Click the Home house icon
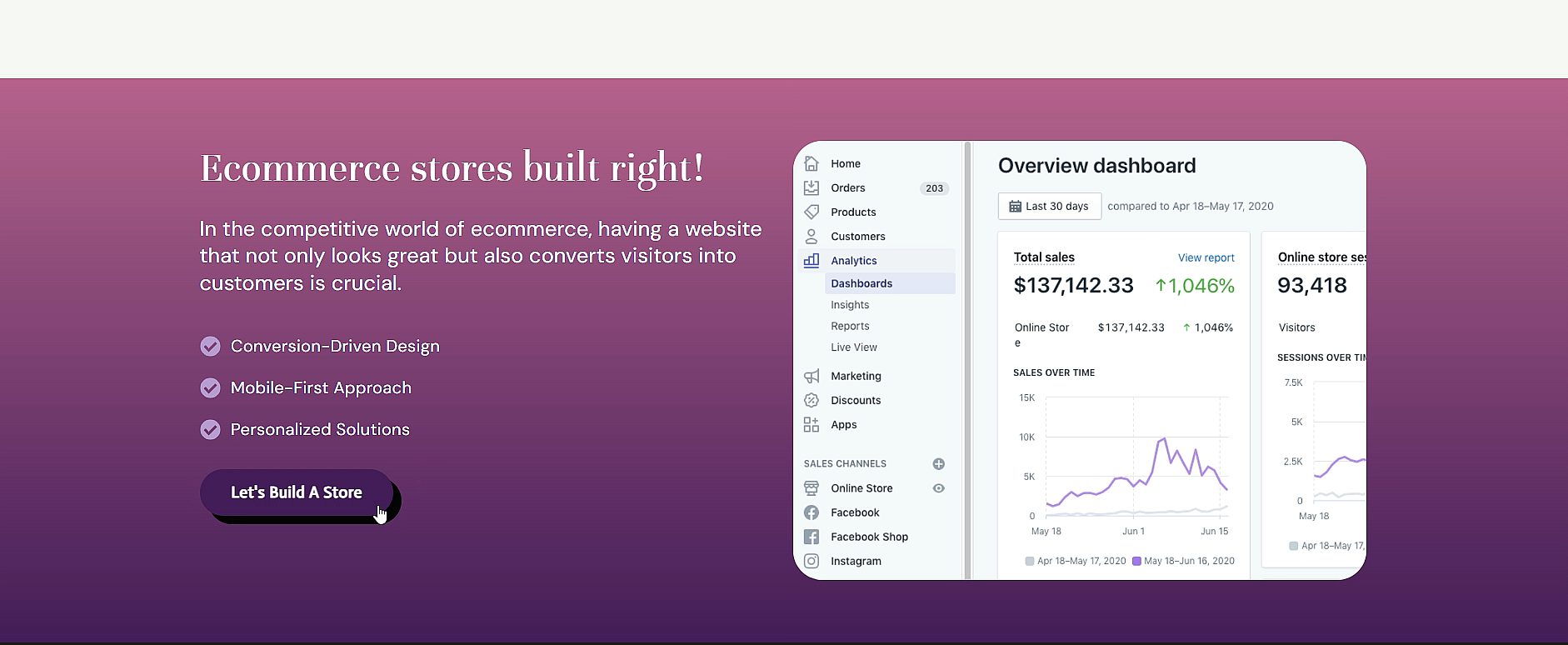The width and height of the screenshot is (1568, 645). tap(811, 164)
